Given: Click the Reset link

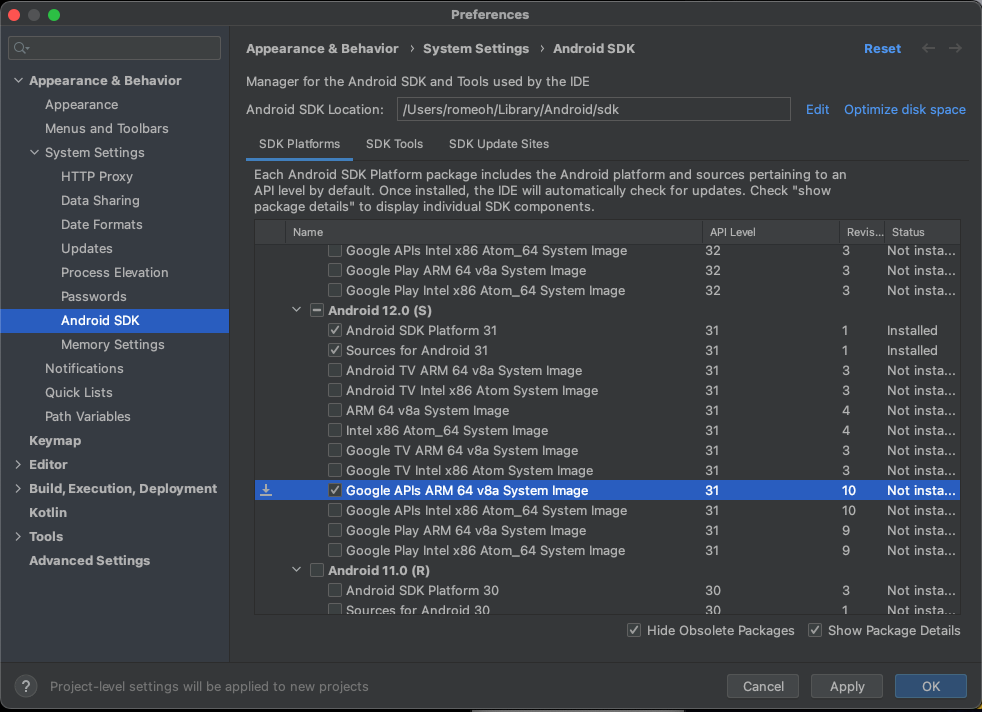Looking at the screenshot, I should pos(882,49).
